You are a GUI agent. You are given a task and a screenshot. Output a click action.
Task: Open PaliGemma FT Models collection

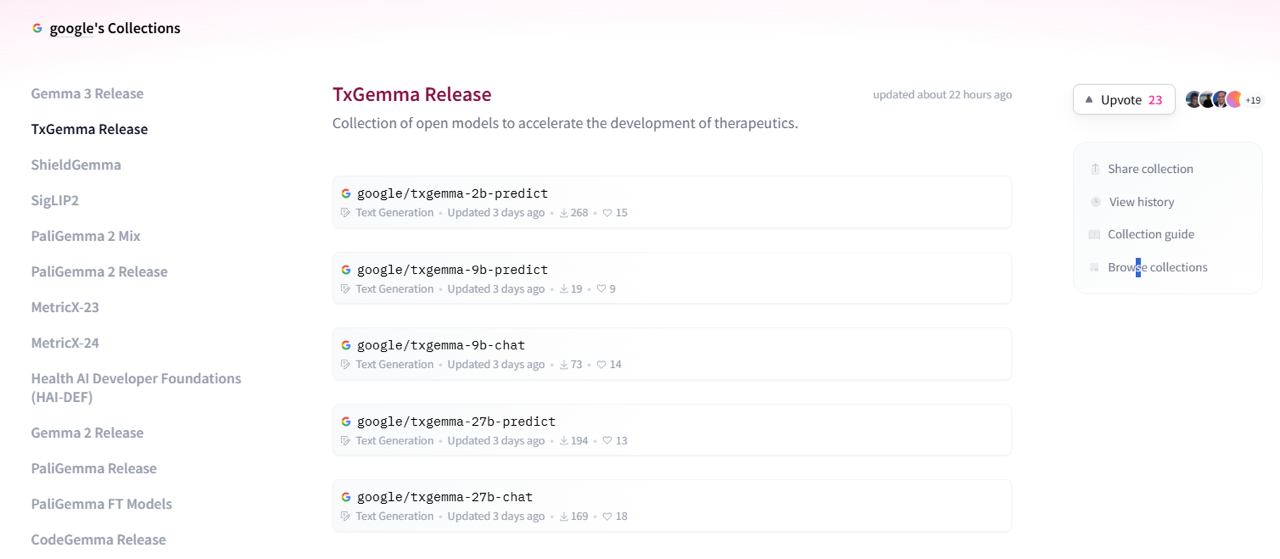pos(101,504)
